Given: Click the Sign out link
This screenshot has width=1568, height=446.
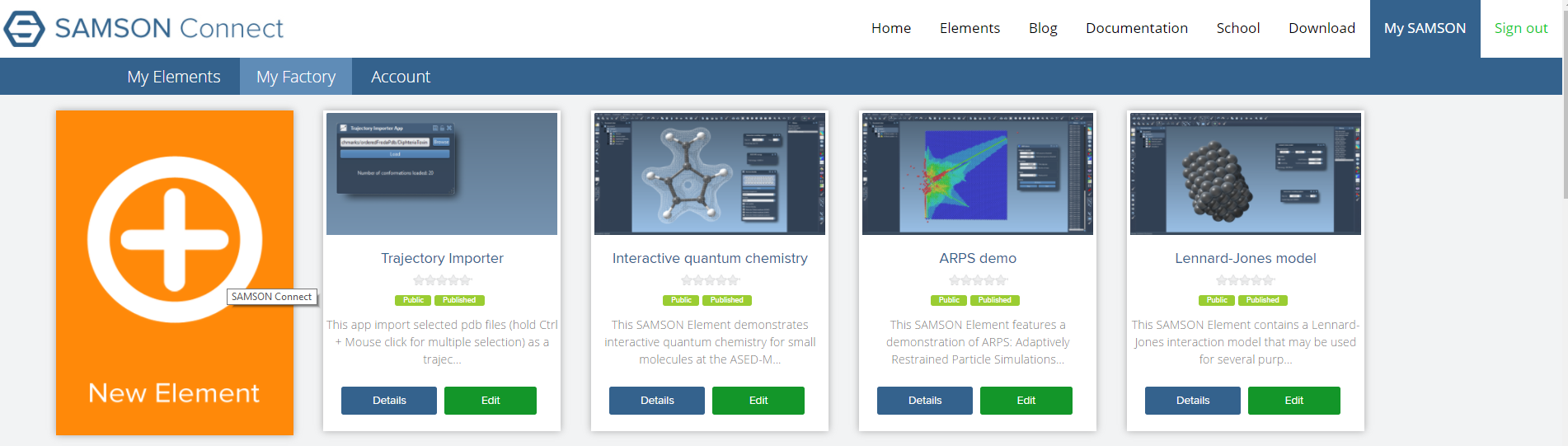Looking at the screenshot, I should click(1520, 28).
